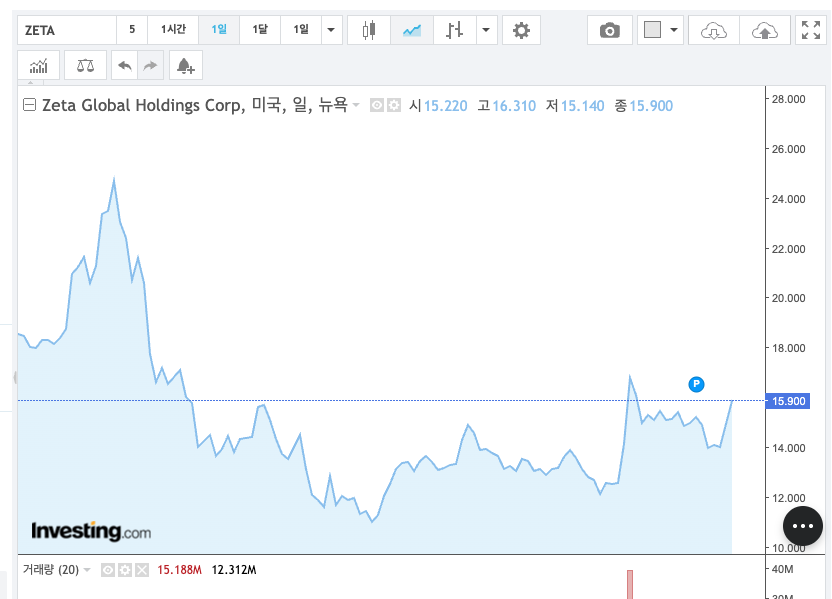Image resolution: width=832 pixels, height=599 pixels.
Task: Open the black three-dots chat button
Action: pyautogui.click(x=803, y=526)
